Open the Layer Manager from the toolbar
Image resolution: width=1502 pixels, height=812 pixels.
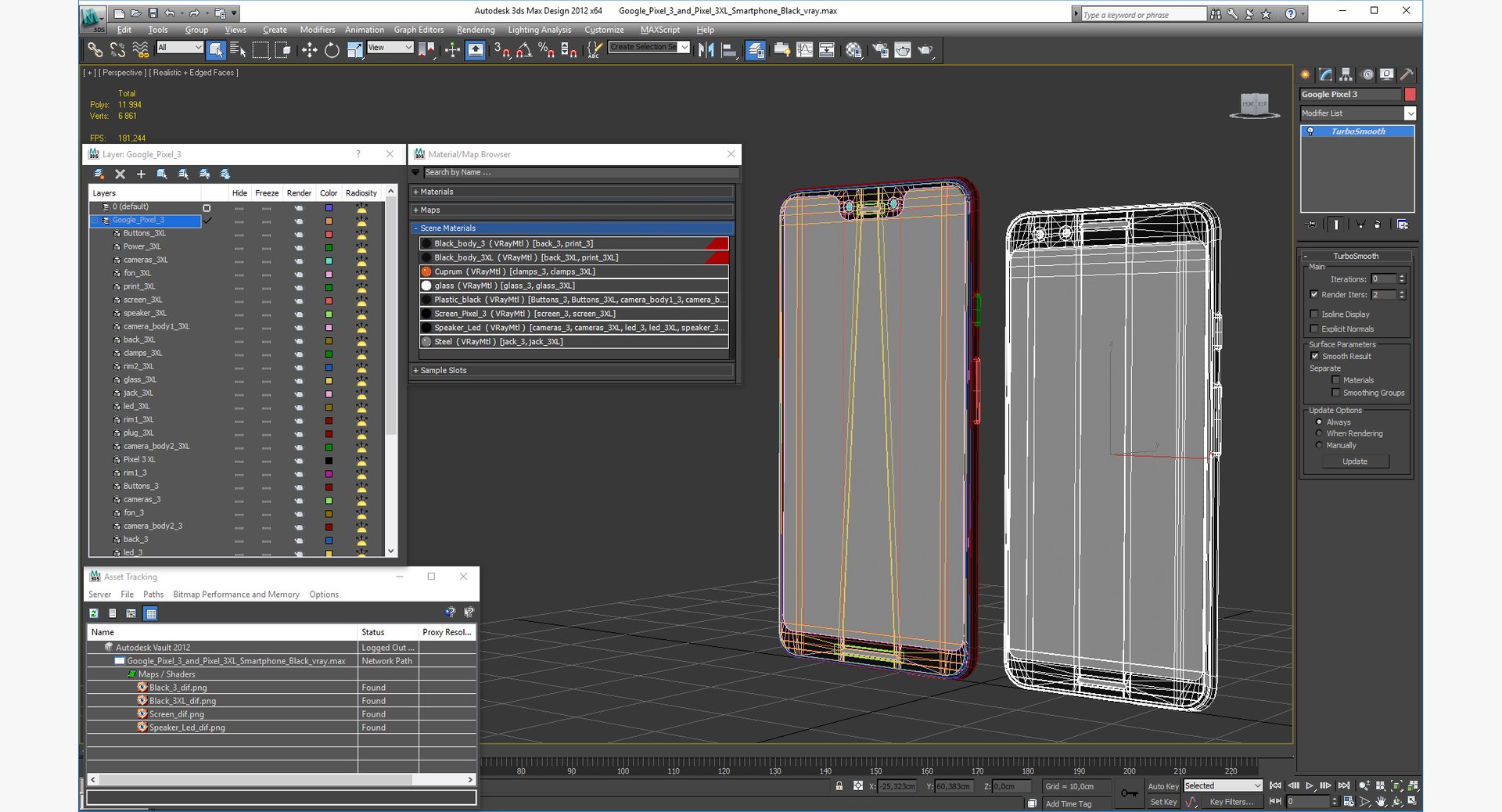coord(756,50)
